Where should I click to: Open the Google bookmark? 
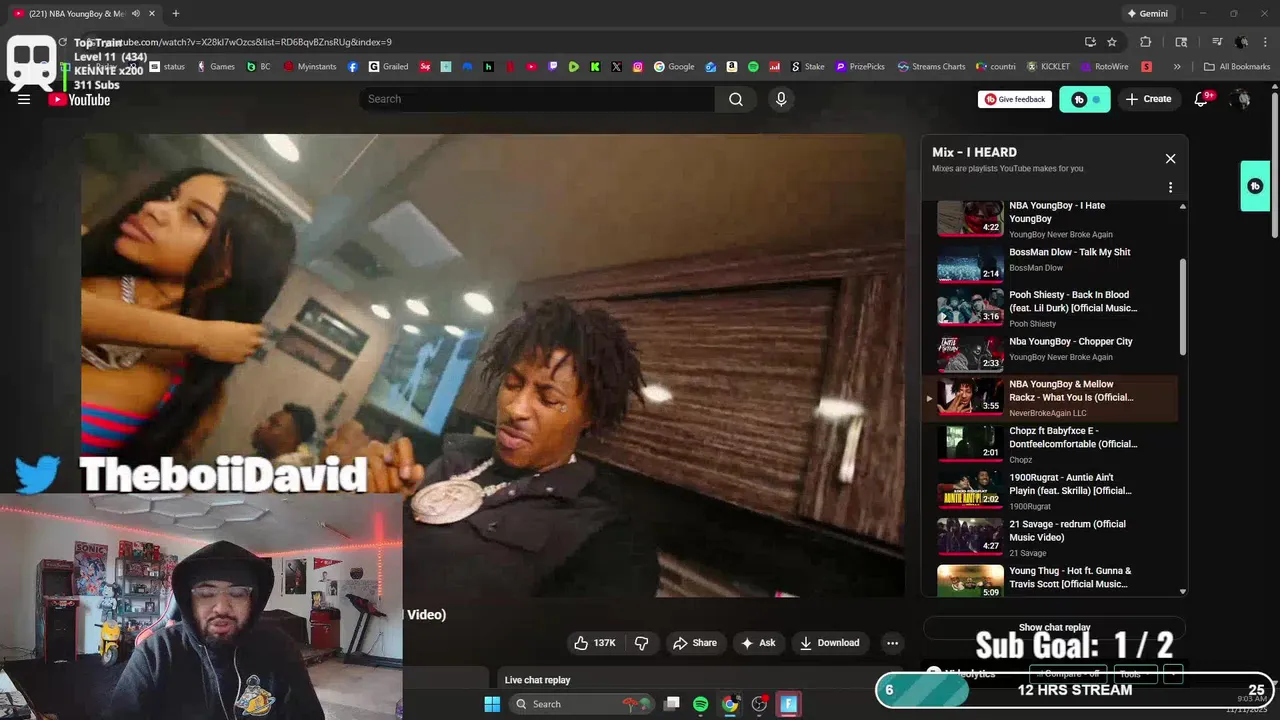tap(674, 67)
